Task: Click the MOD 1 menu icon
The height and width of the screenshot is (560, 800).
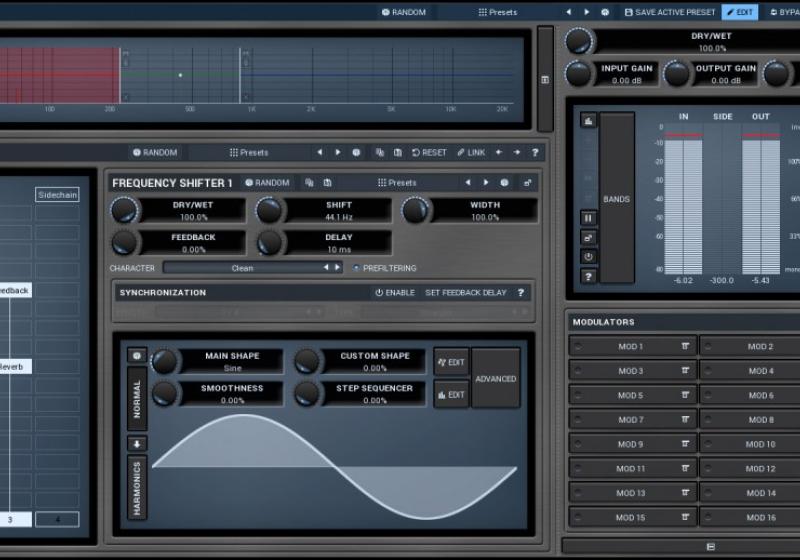Action: [686, 346]
